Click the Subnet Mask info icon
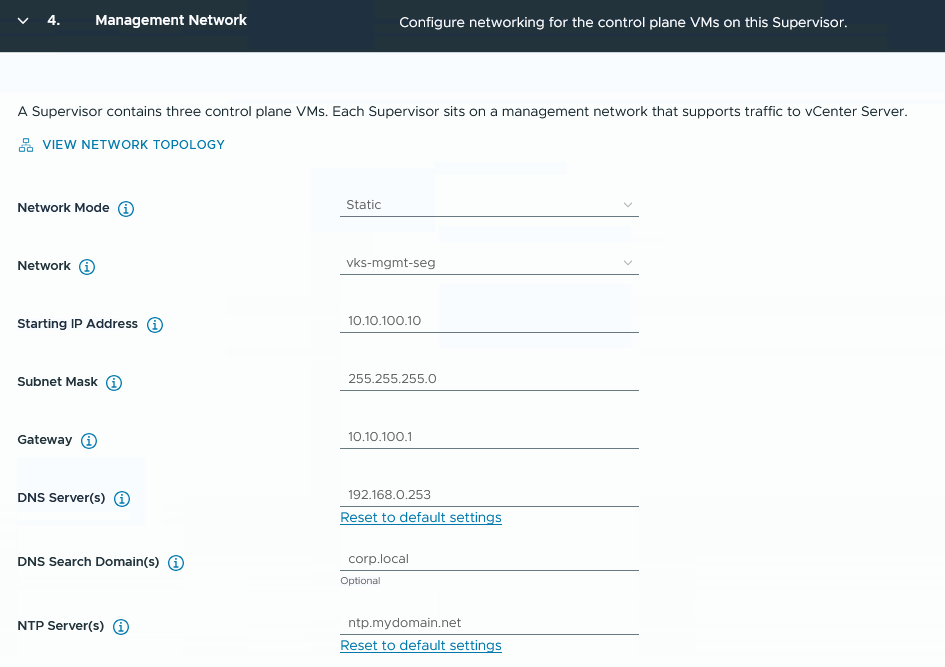 point(114,383)
